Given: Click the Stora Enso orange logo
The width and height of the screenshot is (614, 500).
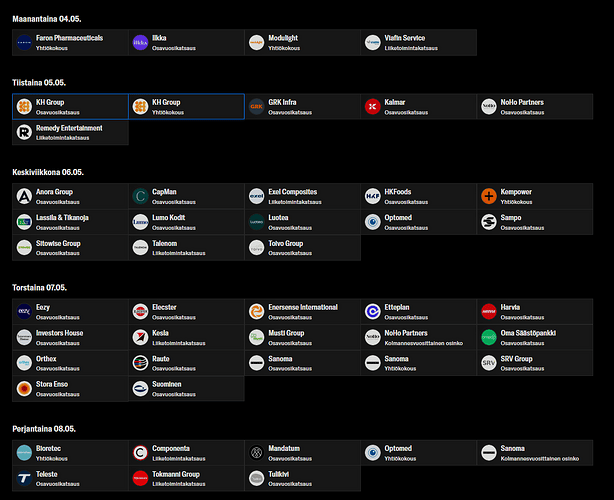Looking at the screenshot, I should [24, 388].
